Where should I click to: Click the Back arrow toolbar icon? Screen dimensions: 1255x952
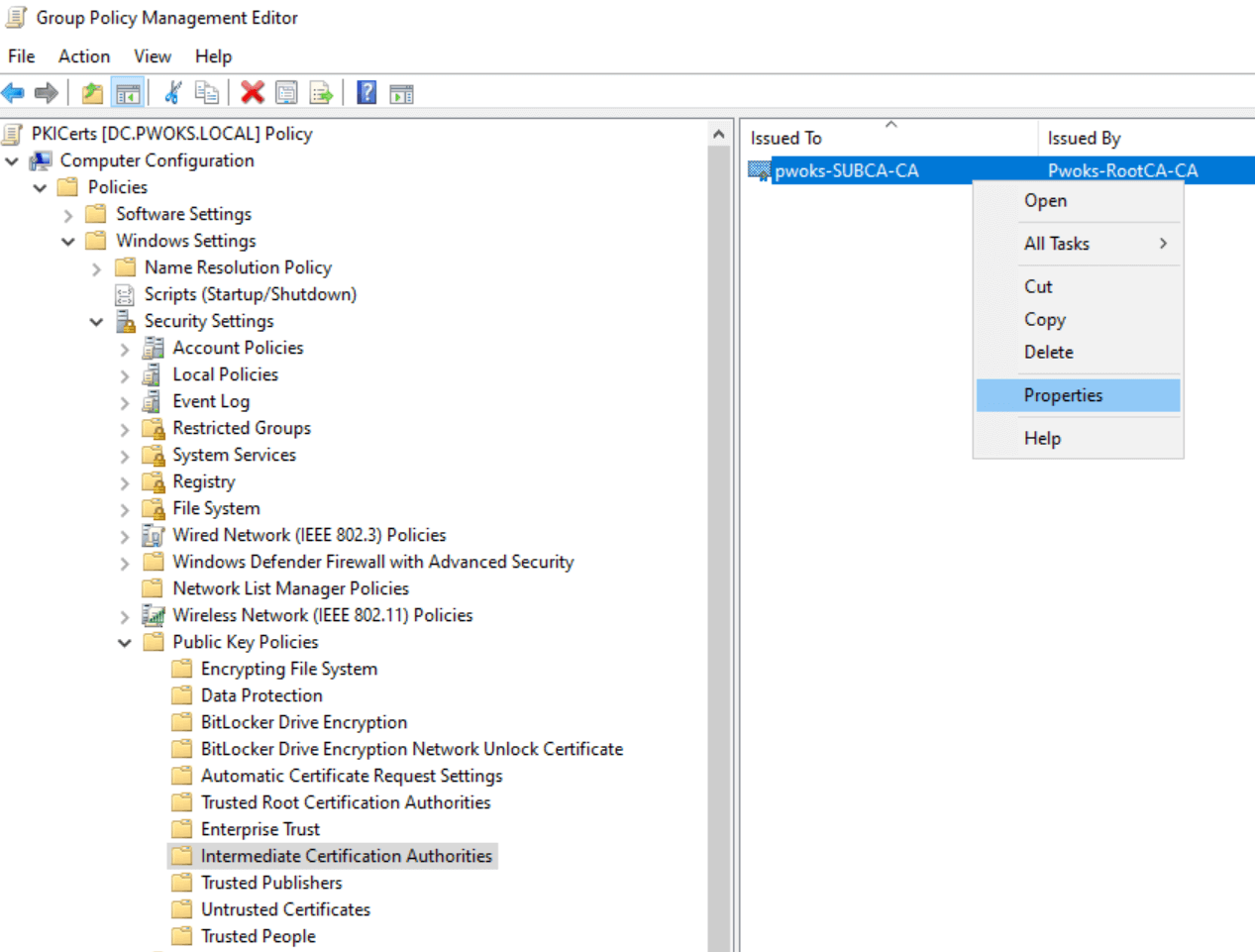pos(13,93)
